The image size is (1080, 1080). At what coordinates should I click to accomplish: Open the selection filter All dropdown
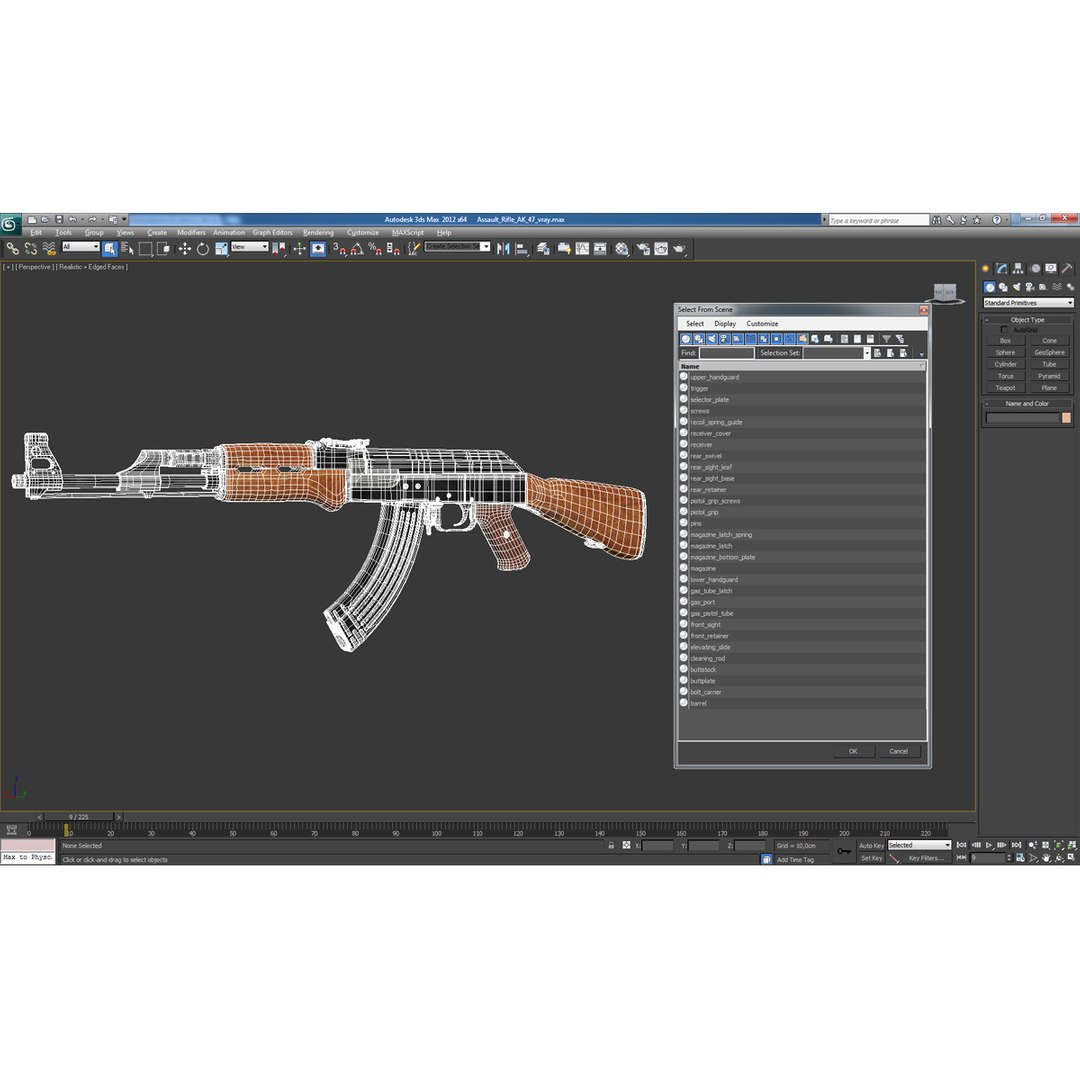tap(81, 247)
